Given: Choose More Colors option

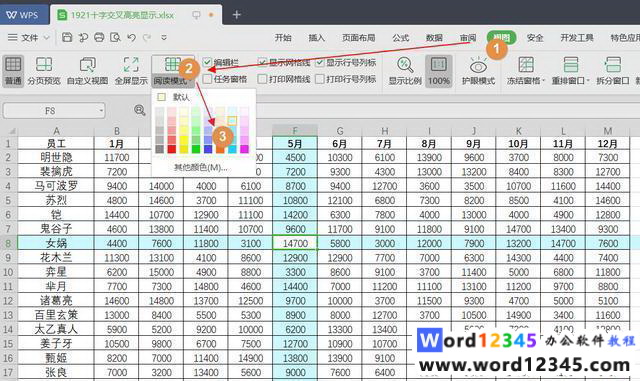Looking at the screenshot, I should coord(200,167).
